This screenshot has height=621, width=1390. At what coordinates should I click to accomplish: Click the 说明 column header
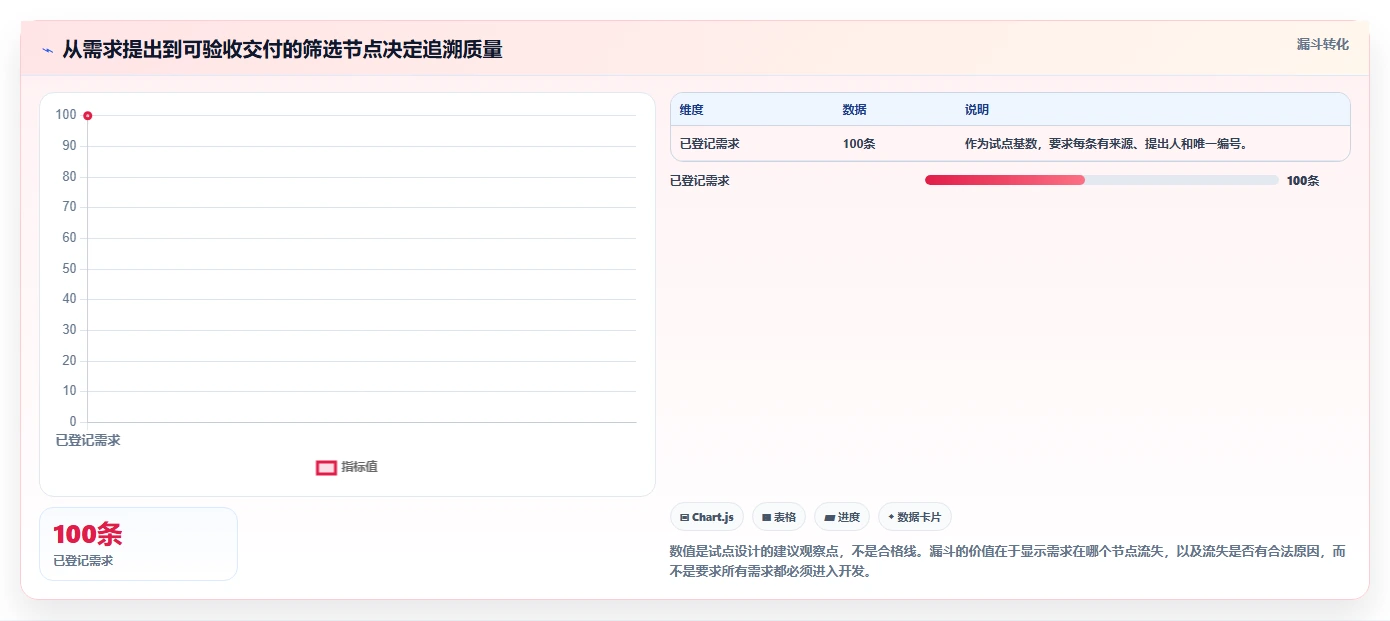[977, 110]
